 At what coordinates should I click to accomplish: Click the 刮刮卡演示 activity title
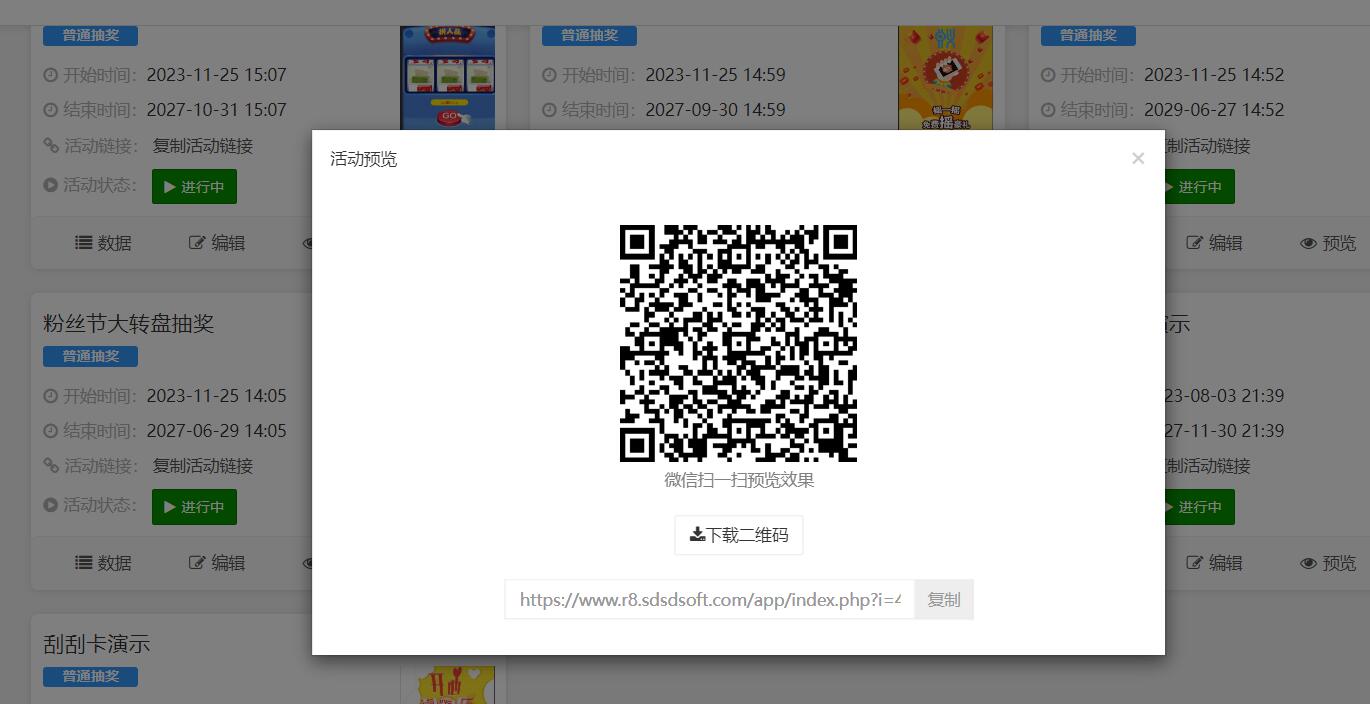(x=97, y=644)
